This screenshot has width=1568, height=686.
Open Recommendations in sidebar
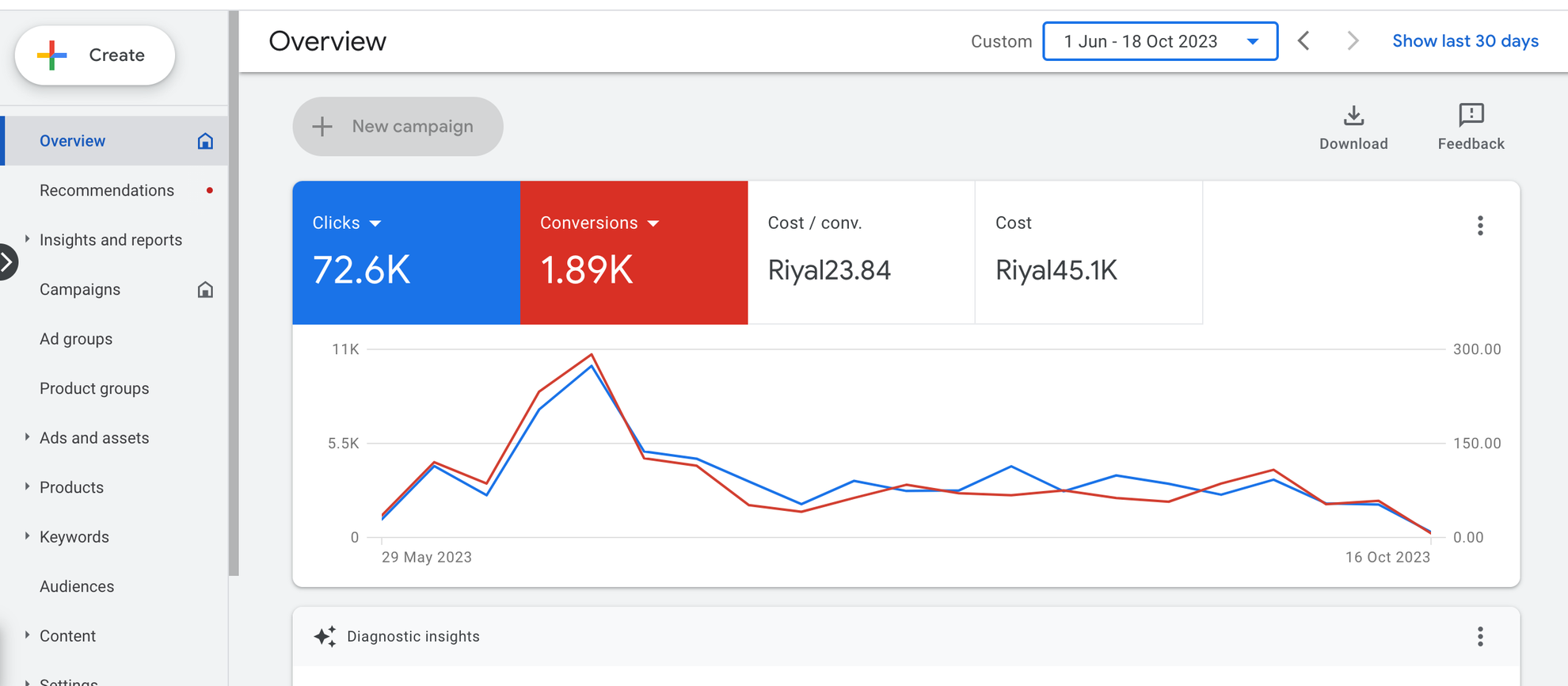click(107, 191)
